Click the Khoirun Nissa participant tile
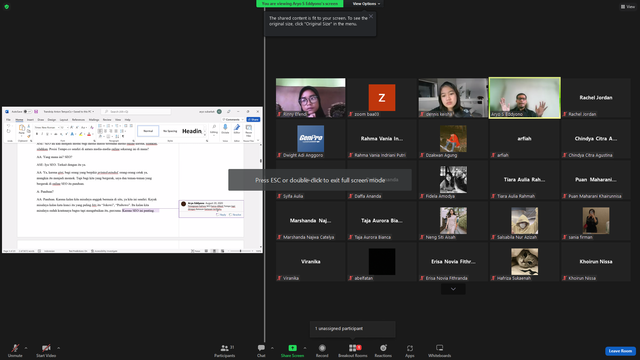Screen dimensions: 640x360 point(596,262)
